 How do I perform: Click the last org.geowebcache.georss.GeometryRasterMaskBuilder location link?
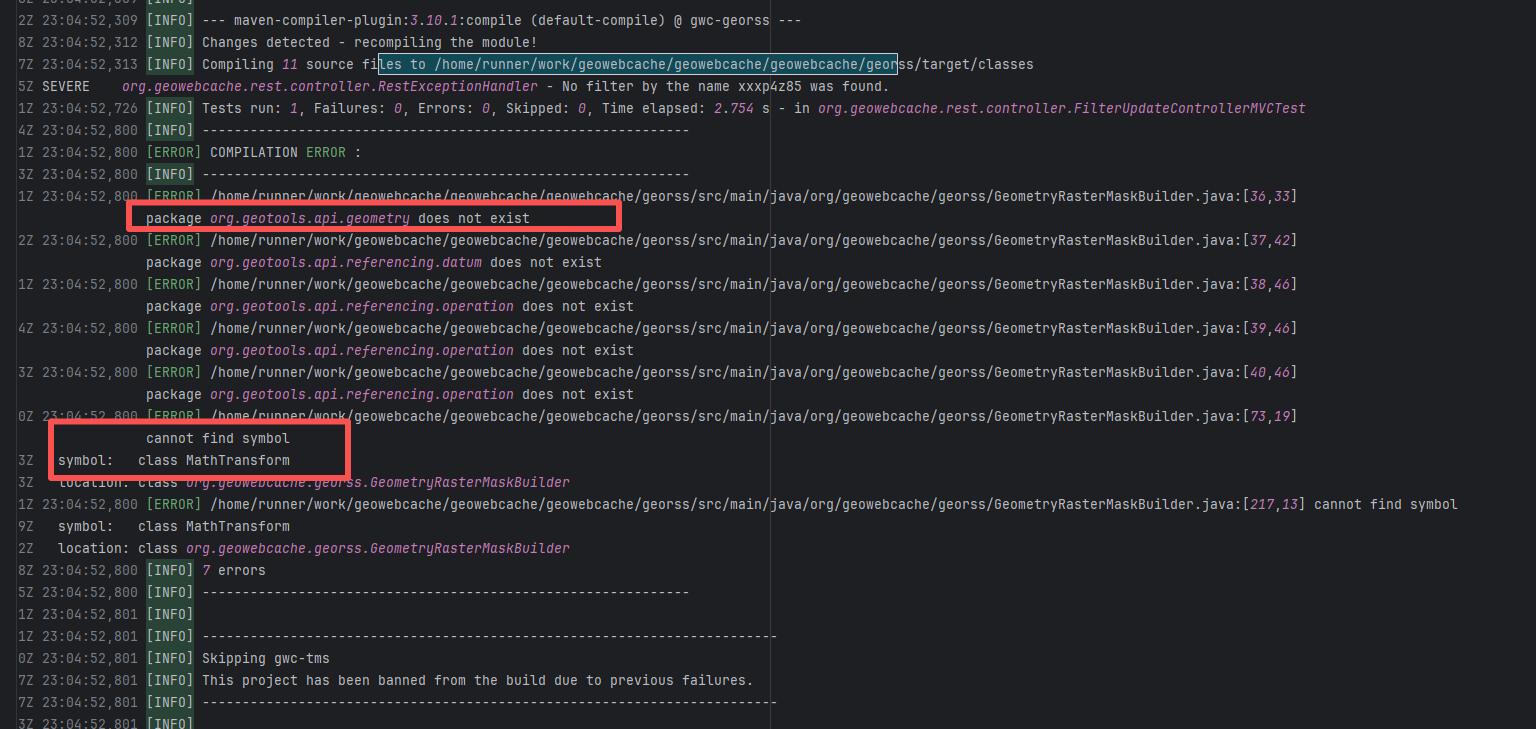tap(377, 548)
